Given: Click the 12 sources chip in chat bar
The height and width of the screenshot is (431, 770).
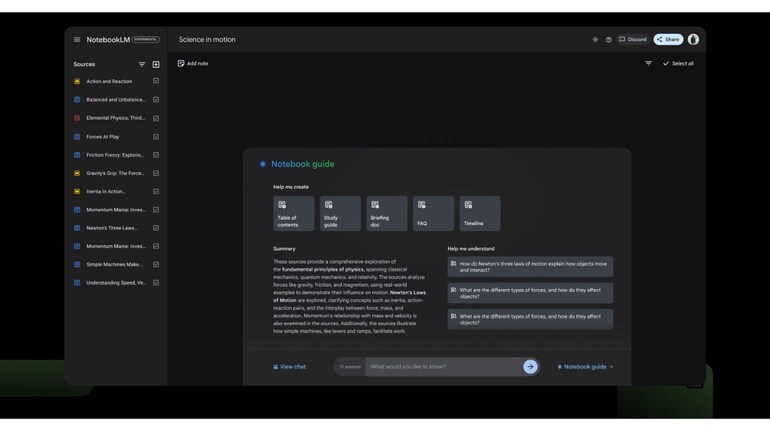Looking at the screenshot, I should point(350,367).
